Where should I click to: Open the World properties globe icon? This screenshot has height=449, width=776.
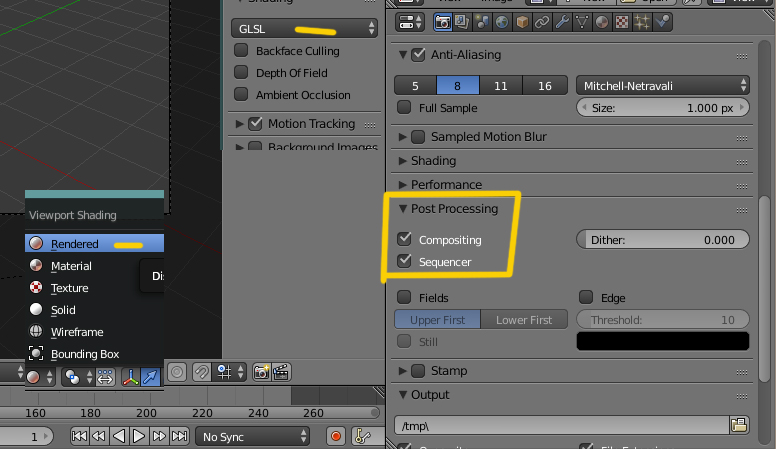point(502,22)
